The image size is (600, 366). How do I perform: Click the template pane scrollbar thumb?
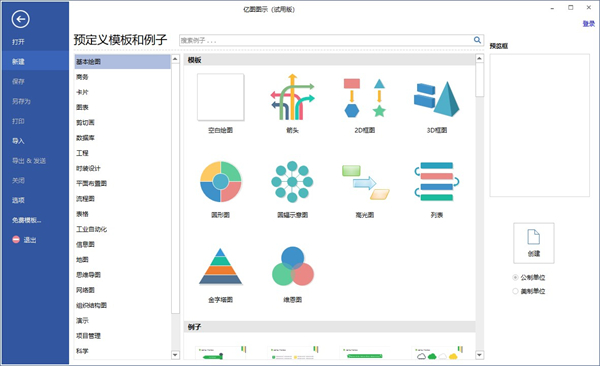(479, 80)
